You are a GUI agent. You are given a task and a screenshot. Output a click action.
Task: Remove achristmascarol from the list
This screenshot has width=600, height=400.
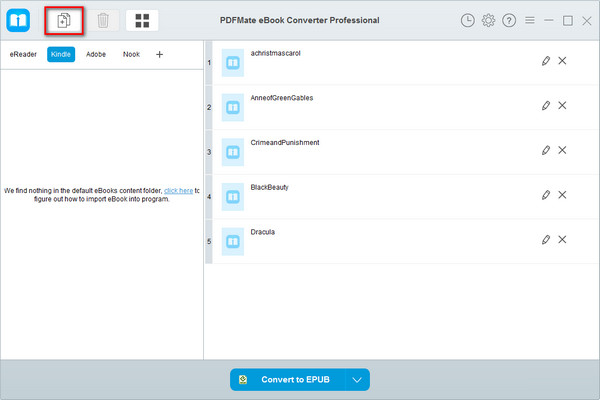click(x=562, y=60)
